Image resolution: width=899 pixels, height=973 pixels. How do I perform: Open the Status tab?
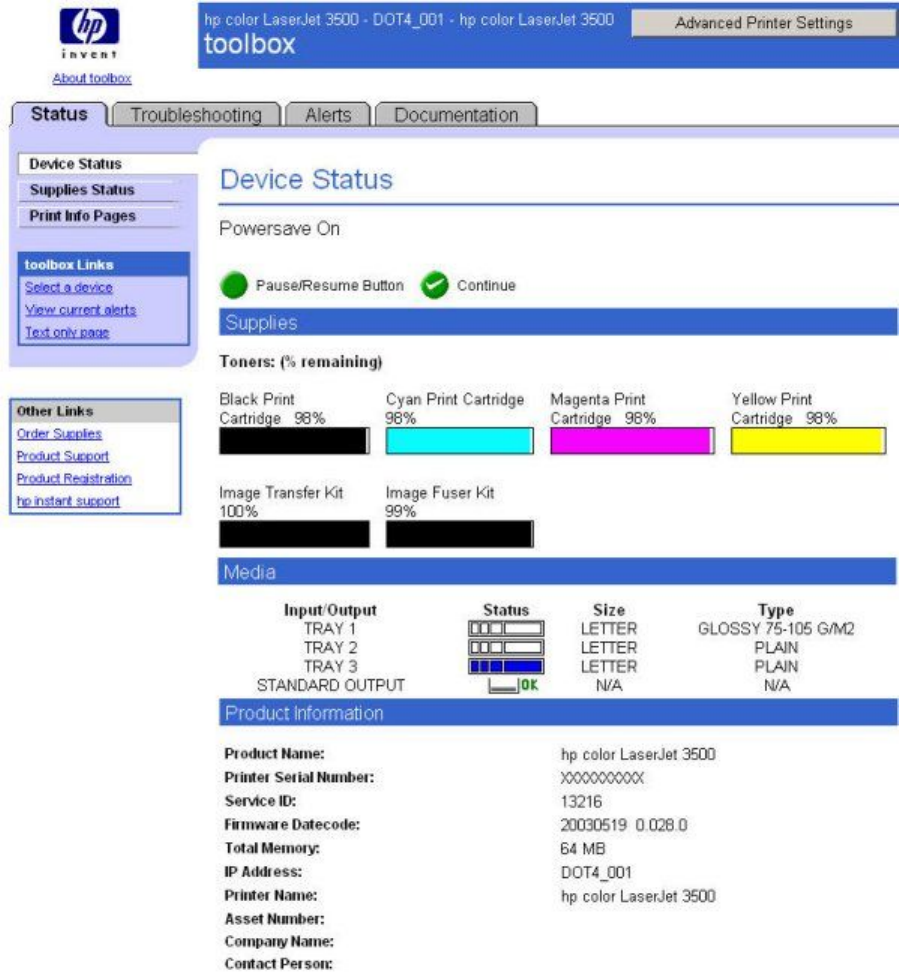tap(60, 114)
